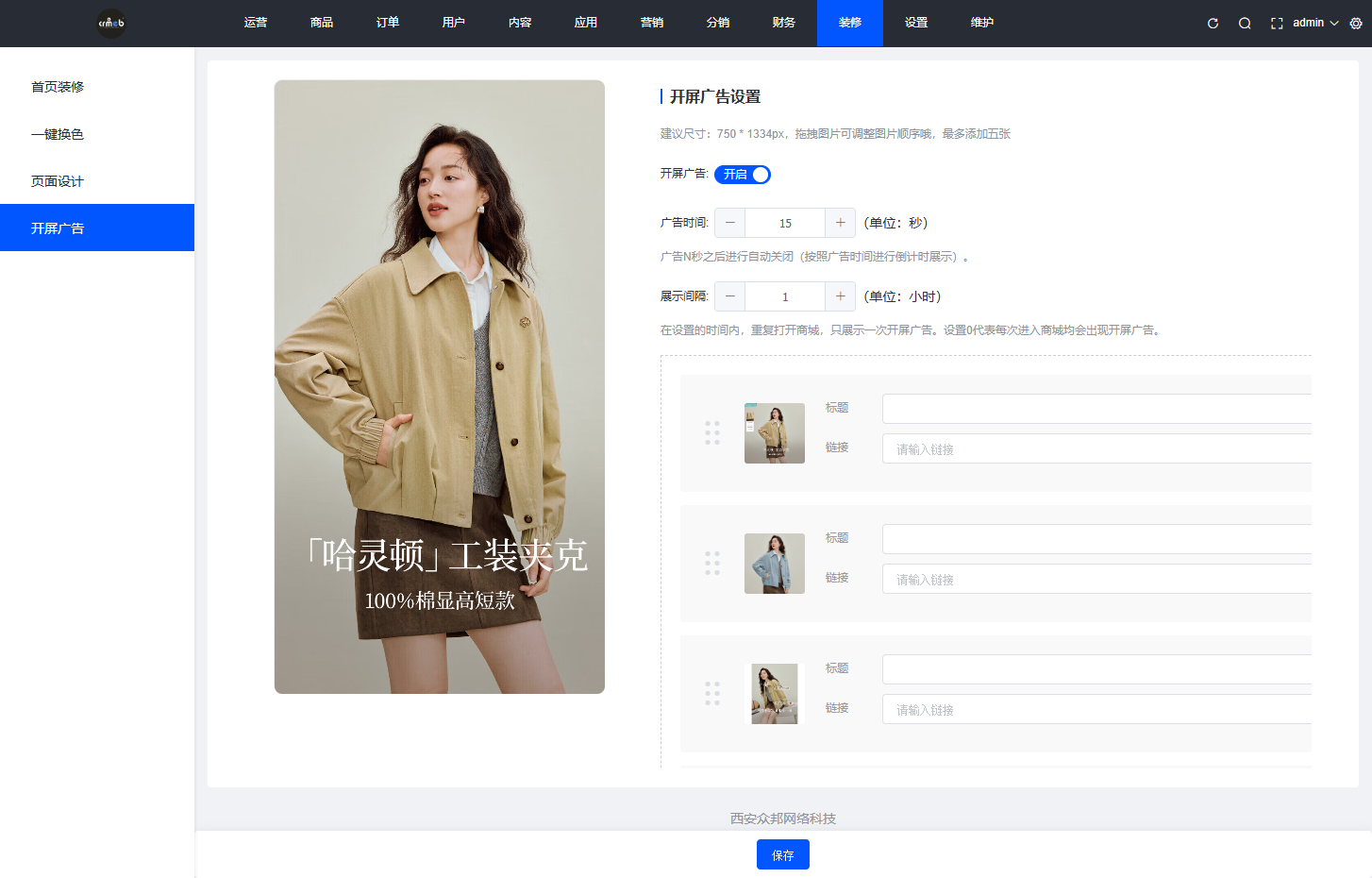Open the settings gear icon at top right

tap(1357, 23)
